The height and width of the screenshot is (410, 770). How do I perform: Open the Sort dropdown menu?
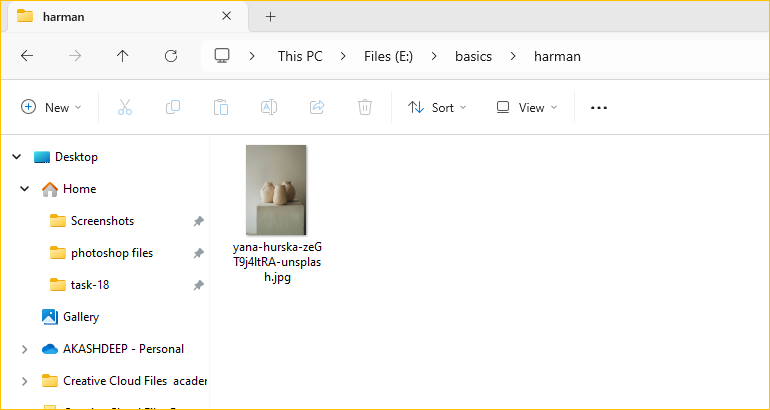click(x=437, y=108)
